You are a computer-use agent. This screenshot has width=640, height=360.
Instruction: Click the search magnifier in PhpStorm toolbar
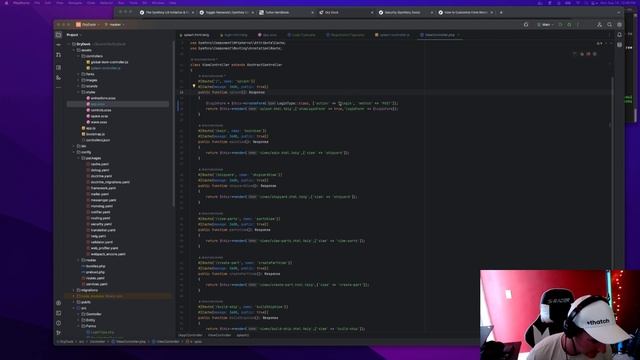[609, 25]
